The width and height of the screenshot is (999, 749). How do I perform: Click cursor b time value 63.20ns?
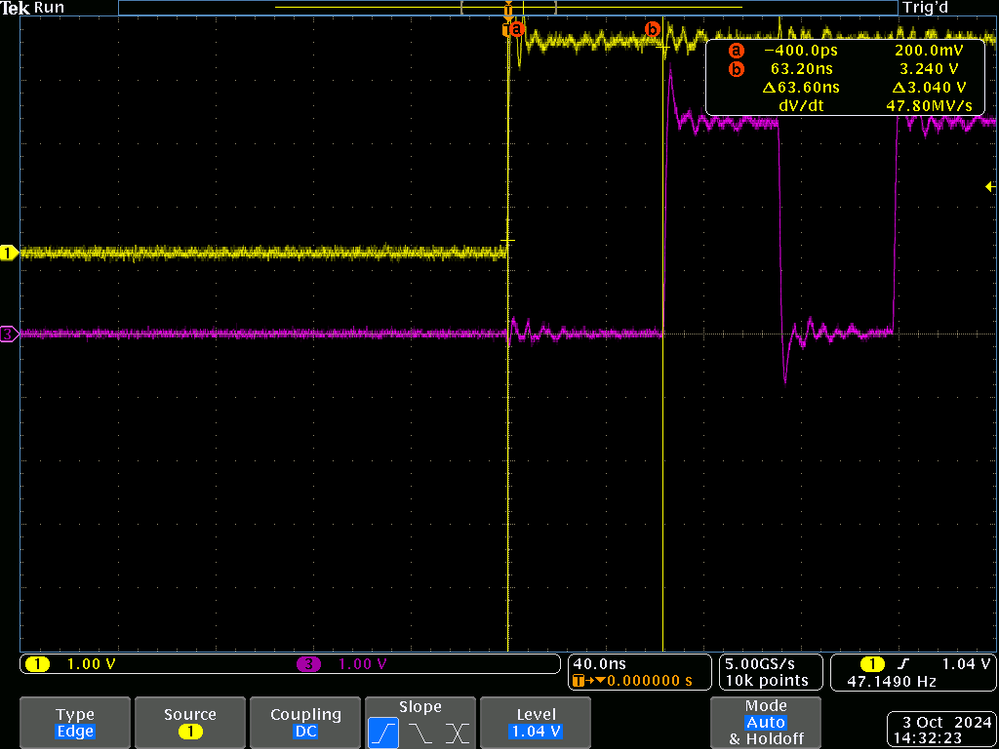click(x=803, y=69)
